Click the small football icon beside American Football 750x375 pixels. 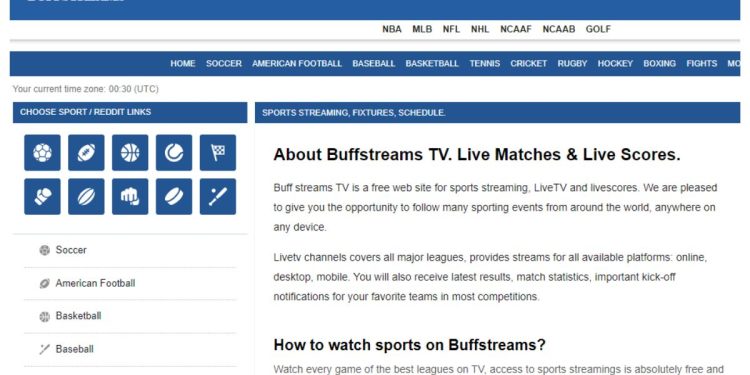click(x=44, y=284)
